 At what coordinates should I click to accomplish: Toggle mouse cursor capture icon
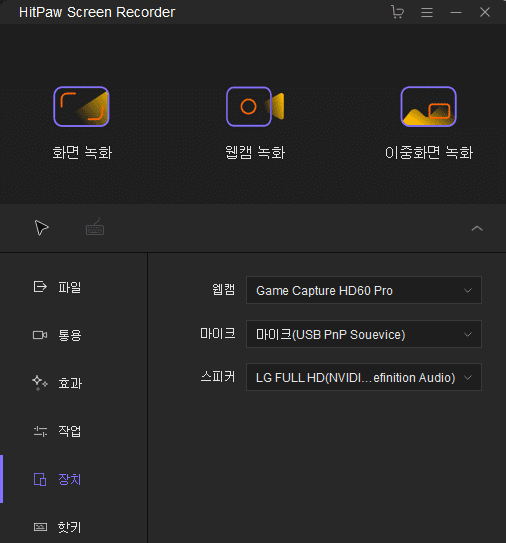click(42, 228)
